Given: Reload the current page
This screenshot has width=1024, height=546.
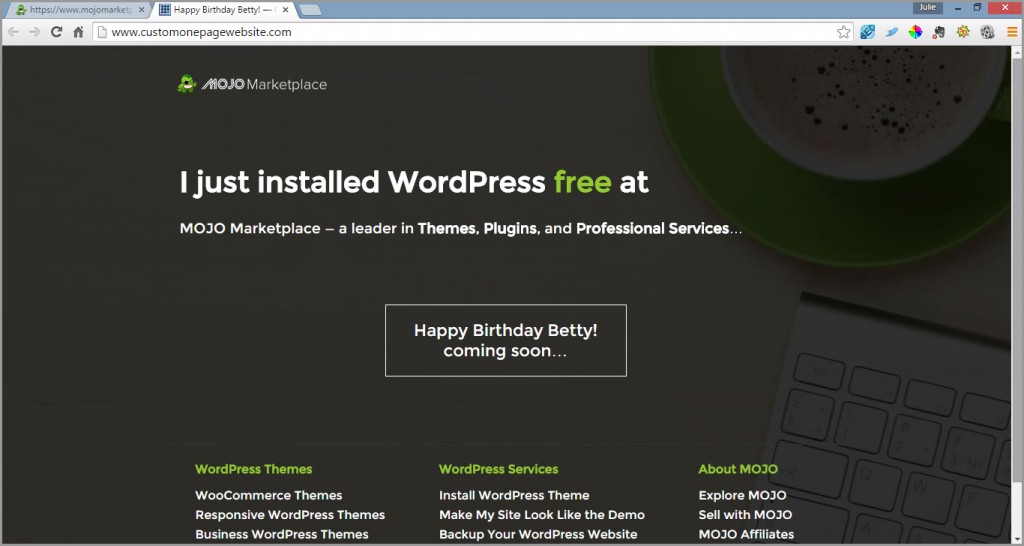Looking at the screenshot, I should click(x=57, y=32).
